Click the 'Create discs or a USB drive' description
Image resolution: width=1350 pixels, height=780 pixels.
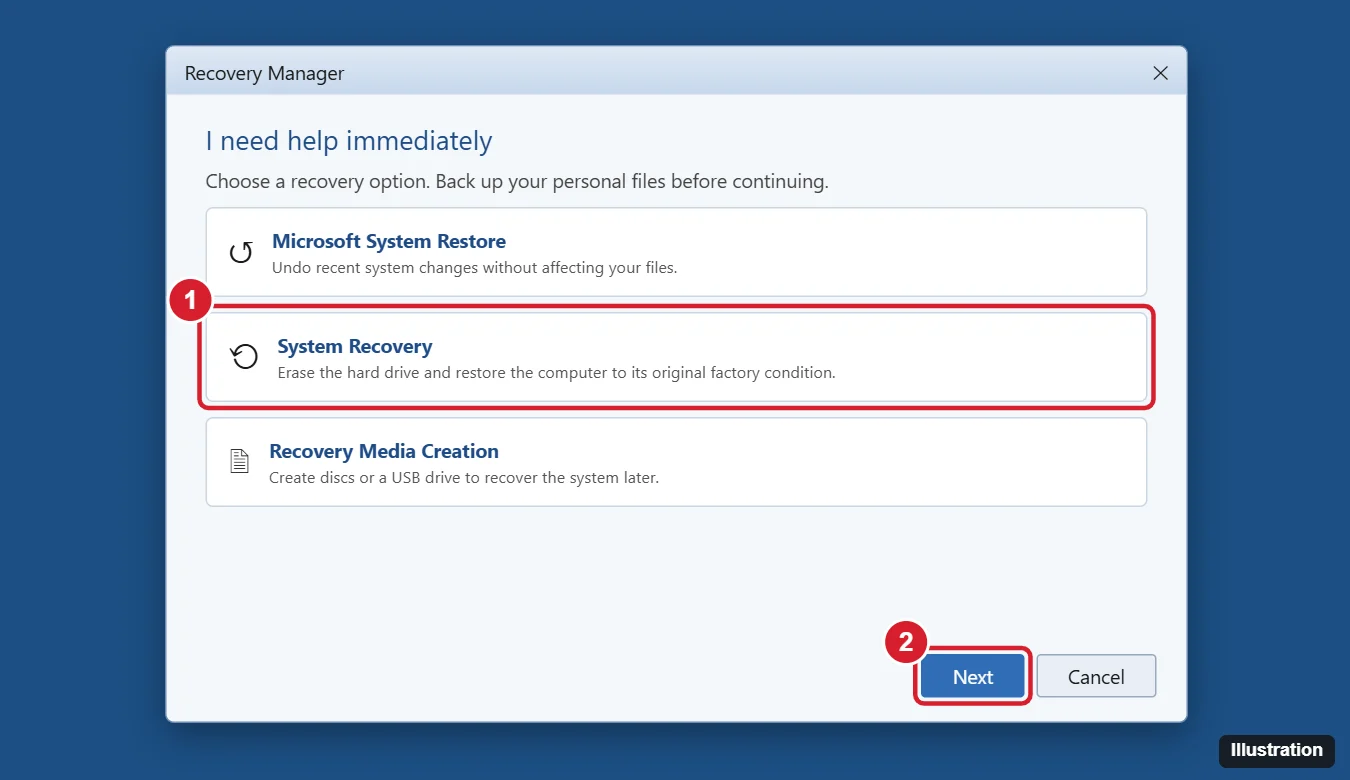464,478
